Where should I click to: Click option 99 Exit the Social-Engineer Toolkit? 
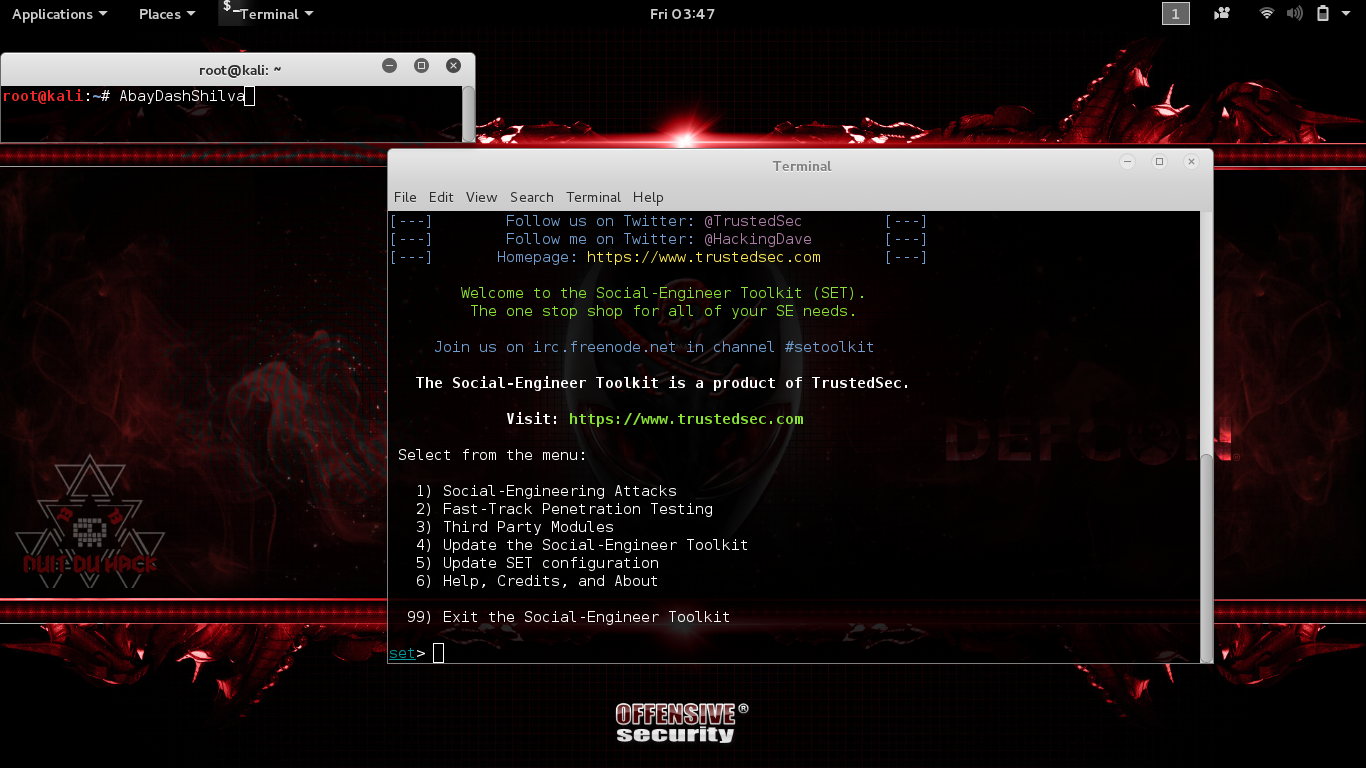[568, 617]
